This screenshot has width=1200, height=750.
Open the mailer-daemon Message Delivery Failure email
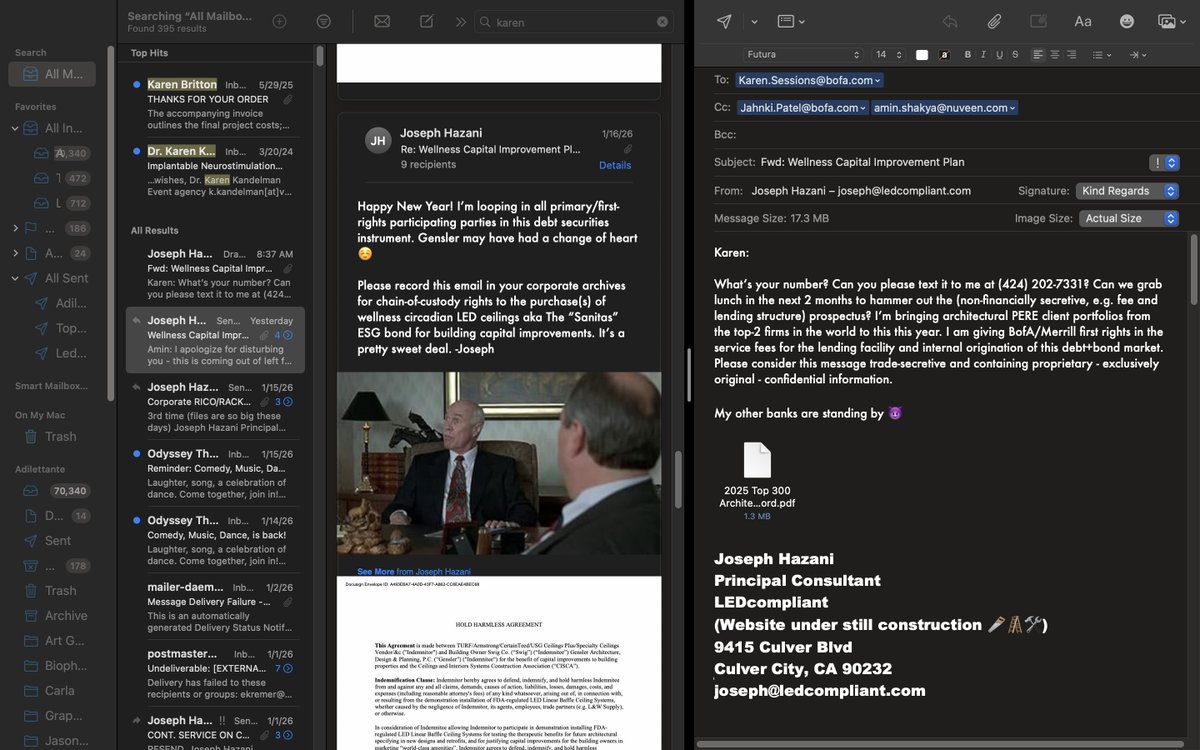215,607
